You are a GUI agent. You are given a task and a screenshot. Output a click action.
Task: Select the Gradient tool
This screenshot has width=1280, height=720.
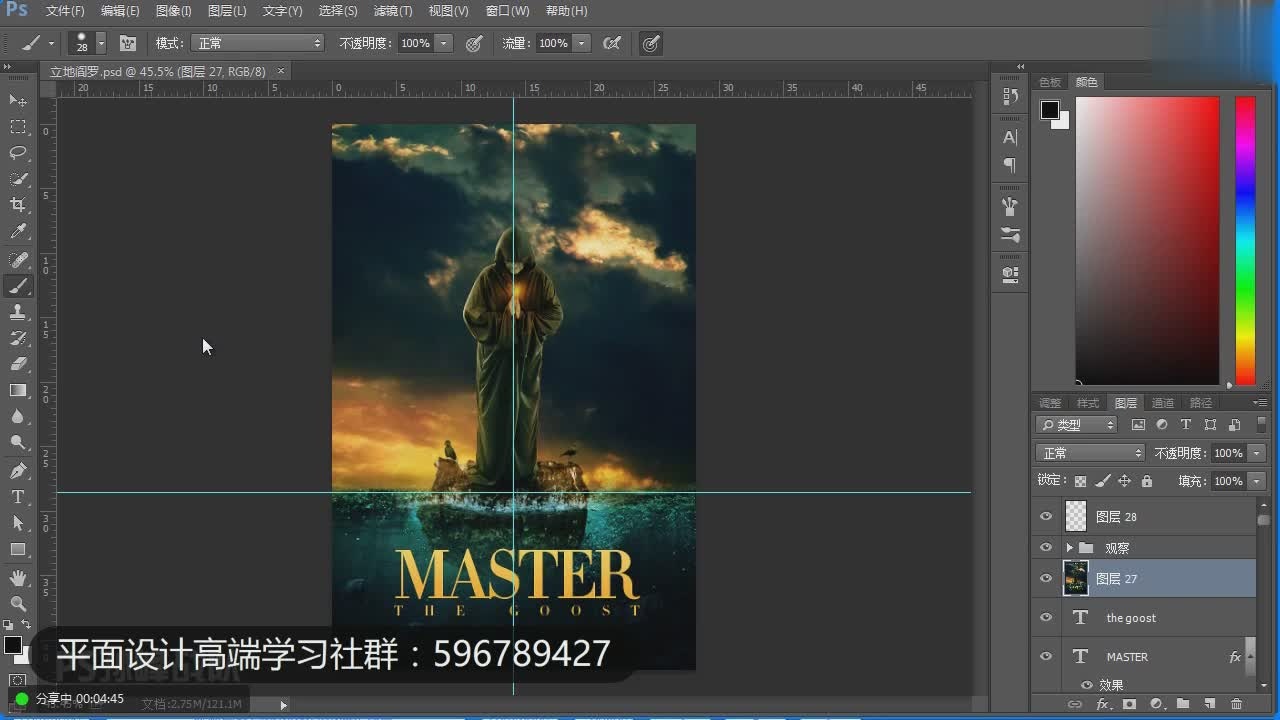click(x=18, y=390)
